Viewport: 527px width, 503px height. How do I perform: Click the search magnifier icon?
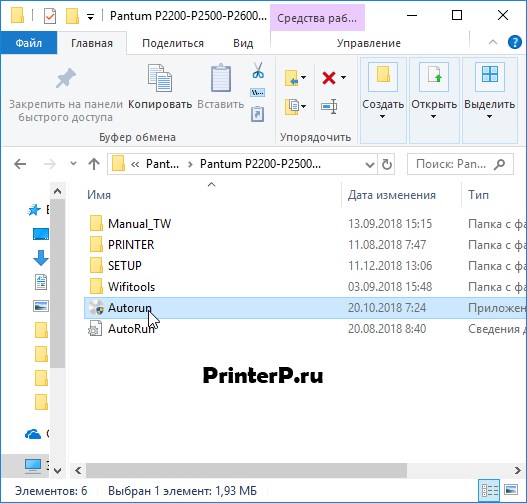point(500,164)
